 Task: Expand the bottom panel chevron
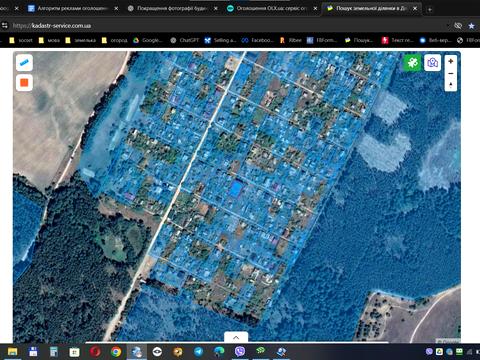click(236, 337)
